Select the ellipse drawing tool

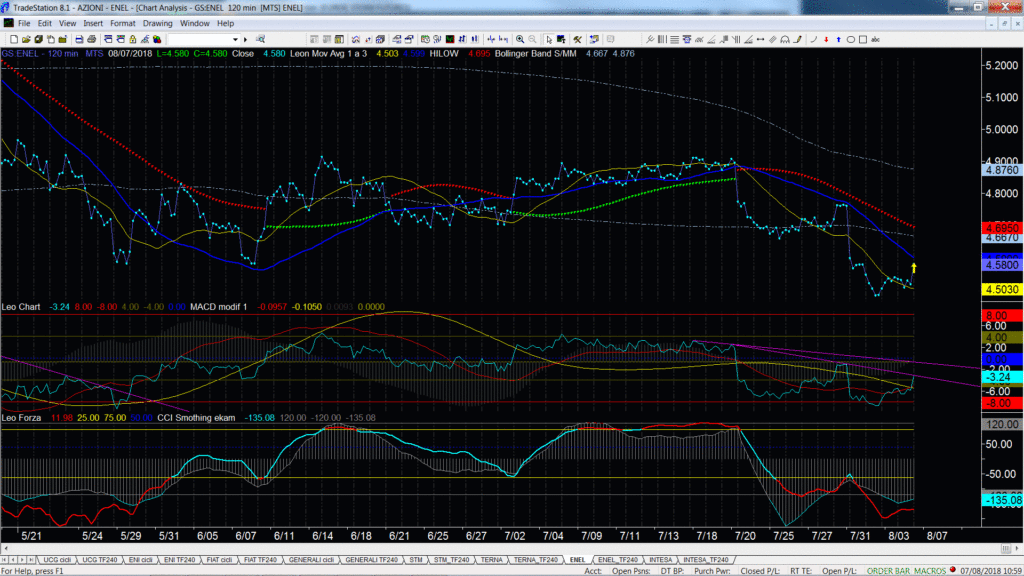click(850, 39)
